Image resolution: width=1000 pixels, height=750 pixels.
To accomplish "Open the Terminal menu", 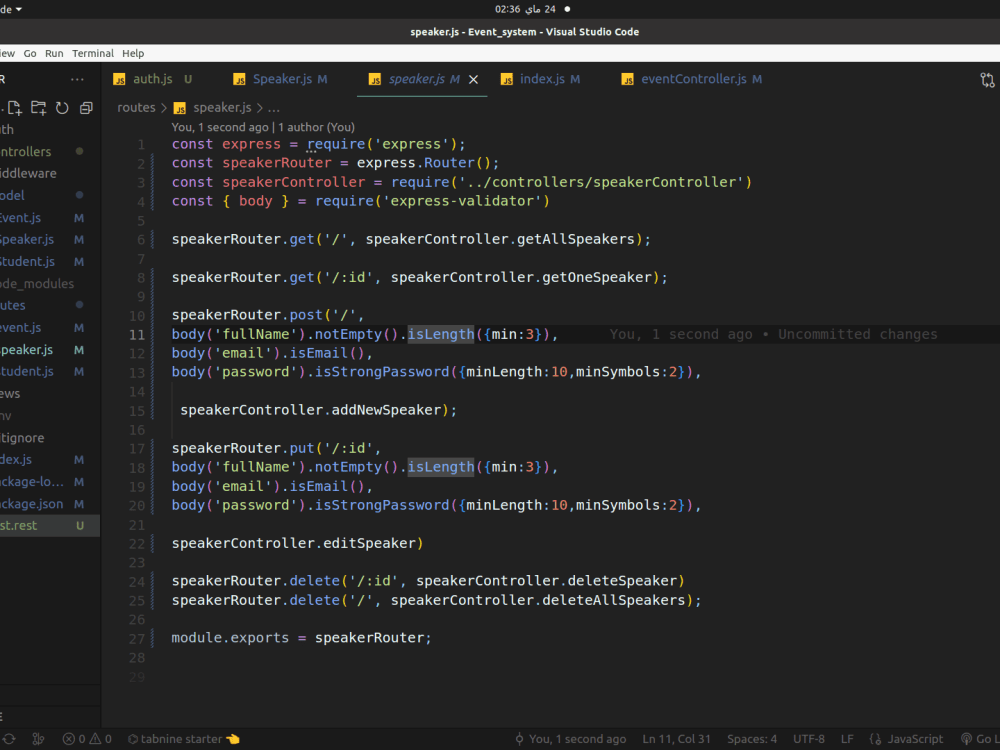I will 92,53.
